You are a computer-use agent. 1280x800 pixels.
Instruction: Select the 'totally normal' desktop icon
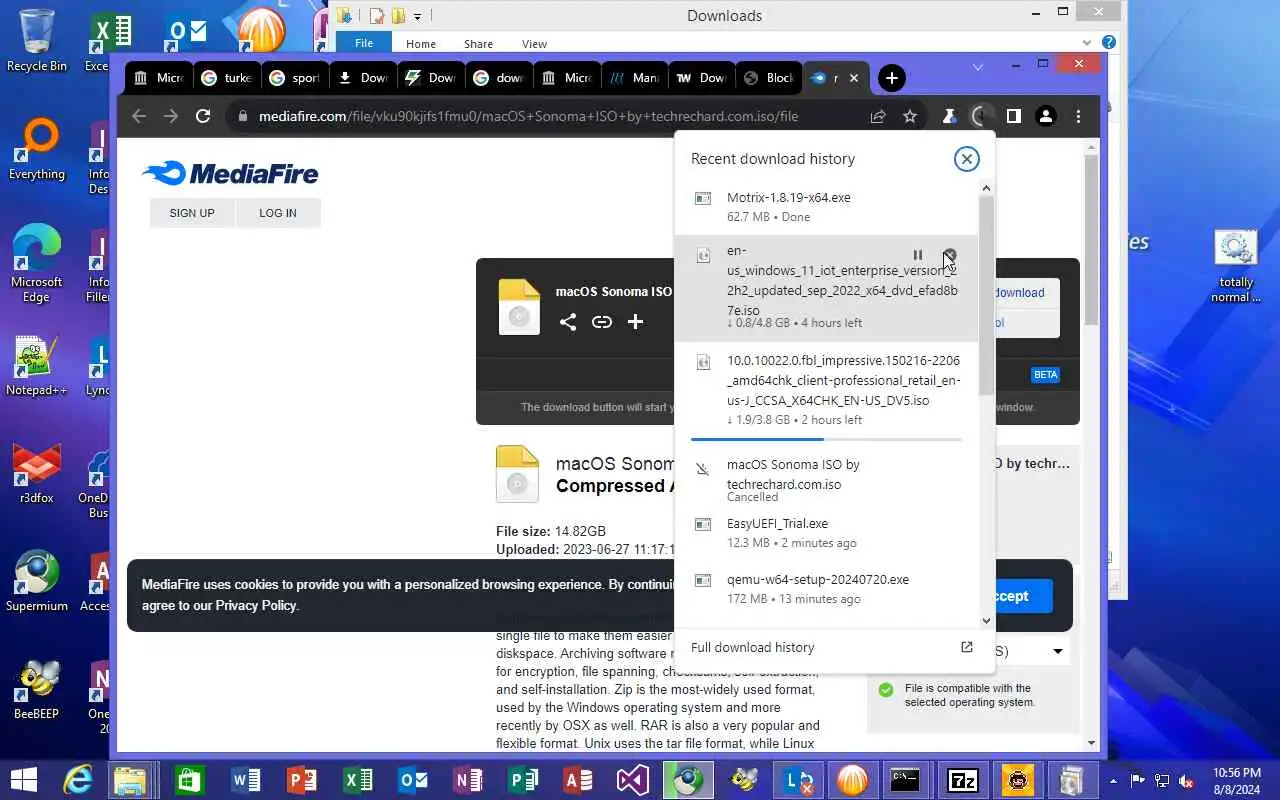(1236, 267)
